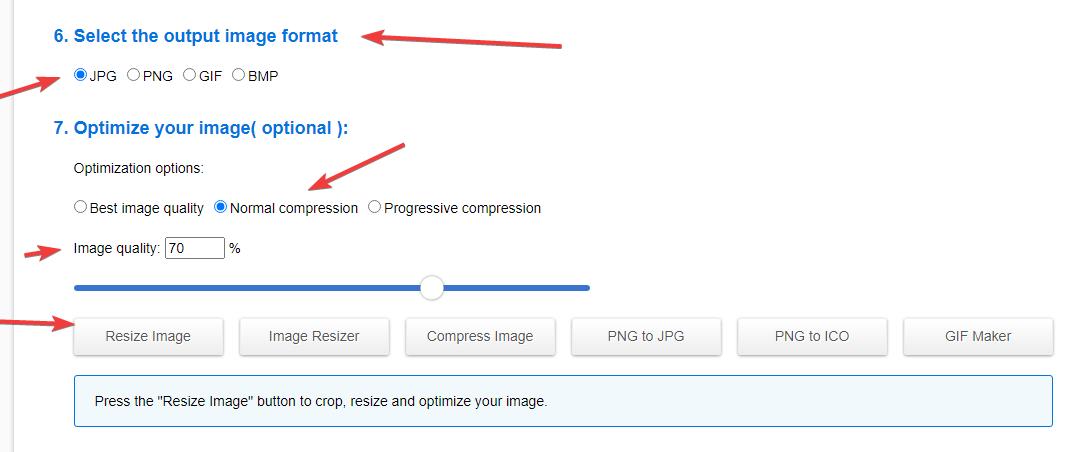Open the Image Resizer tool
The image size is (1073, 452).
coord(314,336)
